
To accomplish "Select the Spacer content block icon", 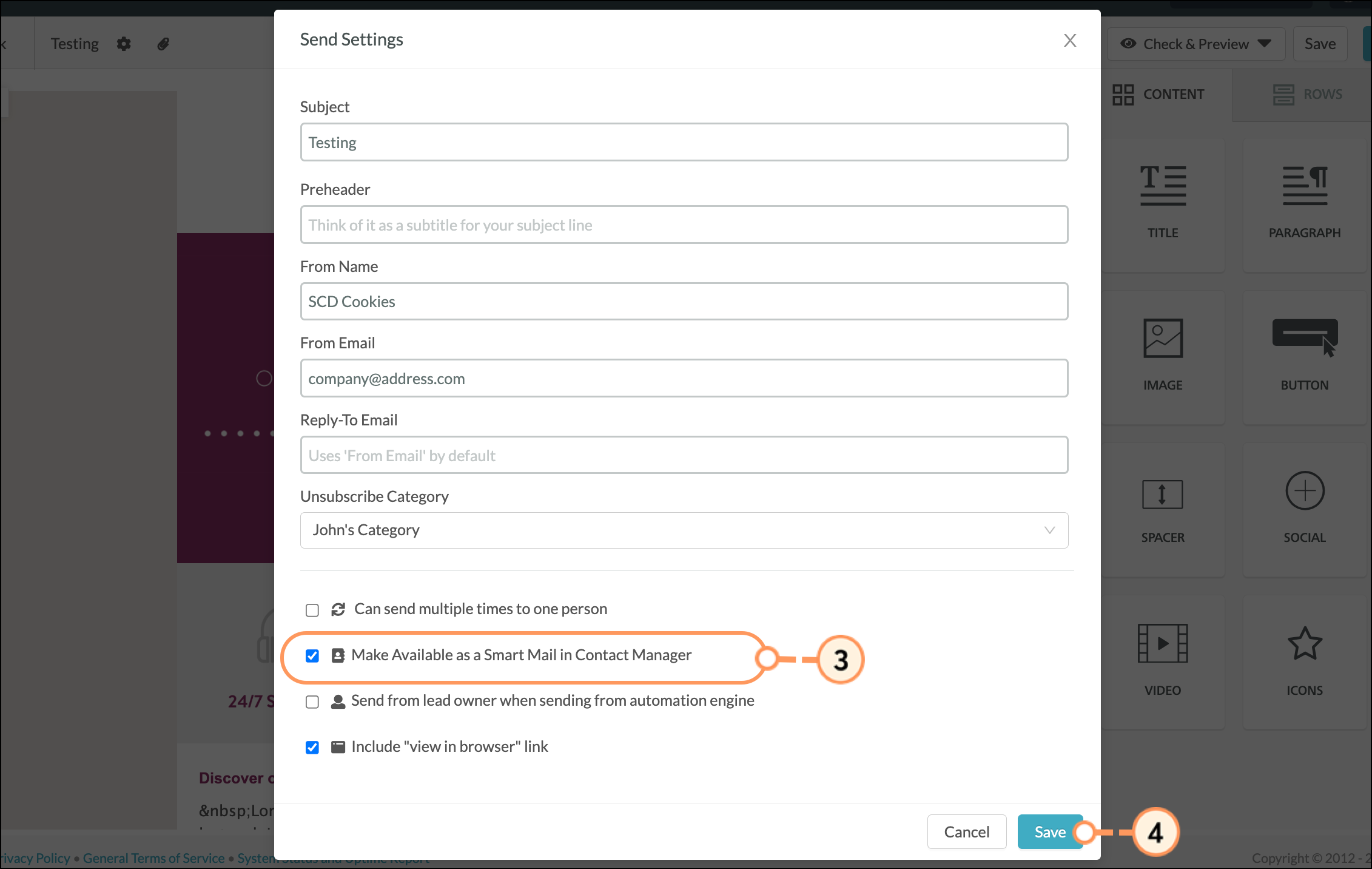I will pyautogui.click(x=1163, y=494).
